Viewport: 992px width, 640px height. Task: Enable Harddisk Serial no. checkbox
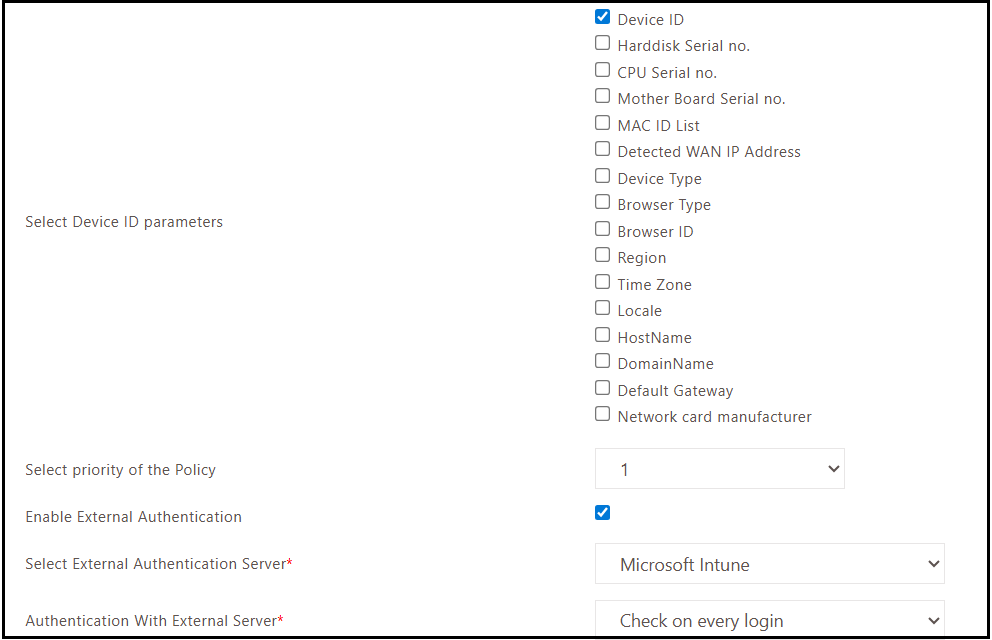coord(602,43)
